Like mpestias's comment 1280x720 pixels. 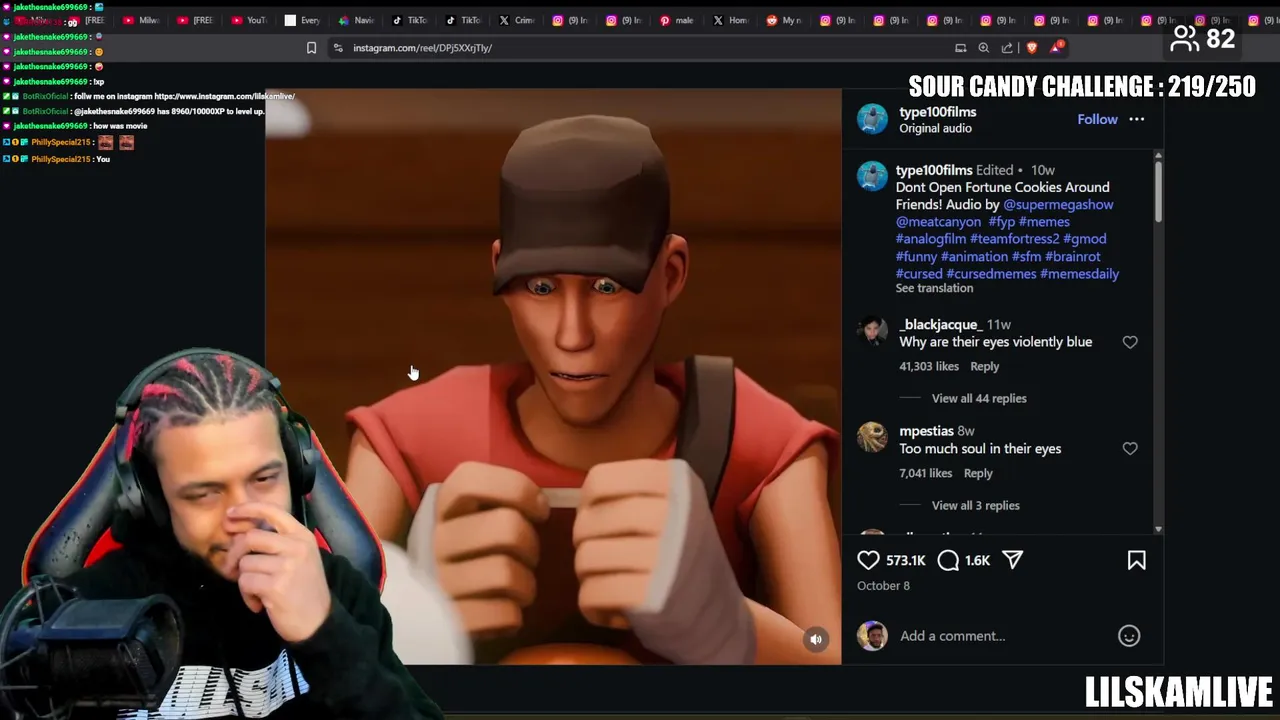1130,449
